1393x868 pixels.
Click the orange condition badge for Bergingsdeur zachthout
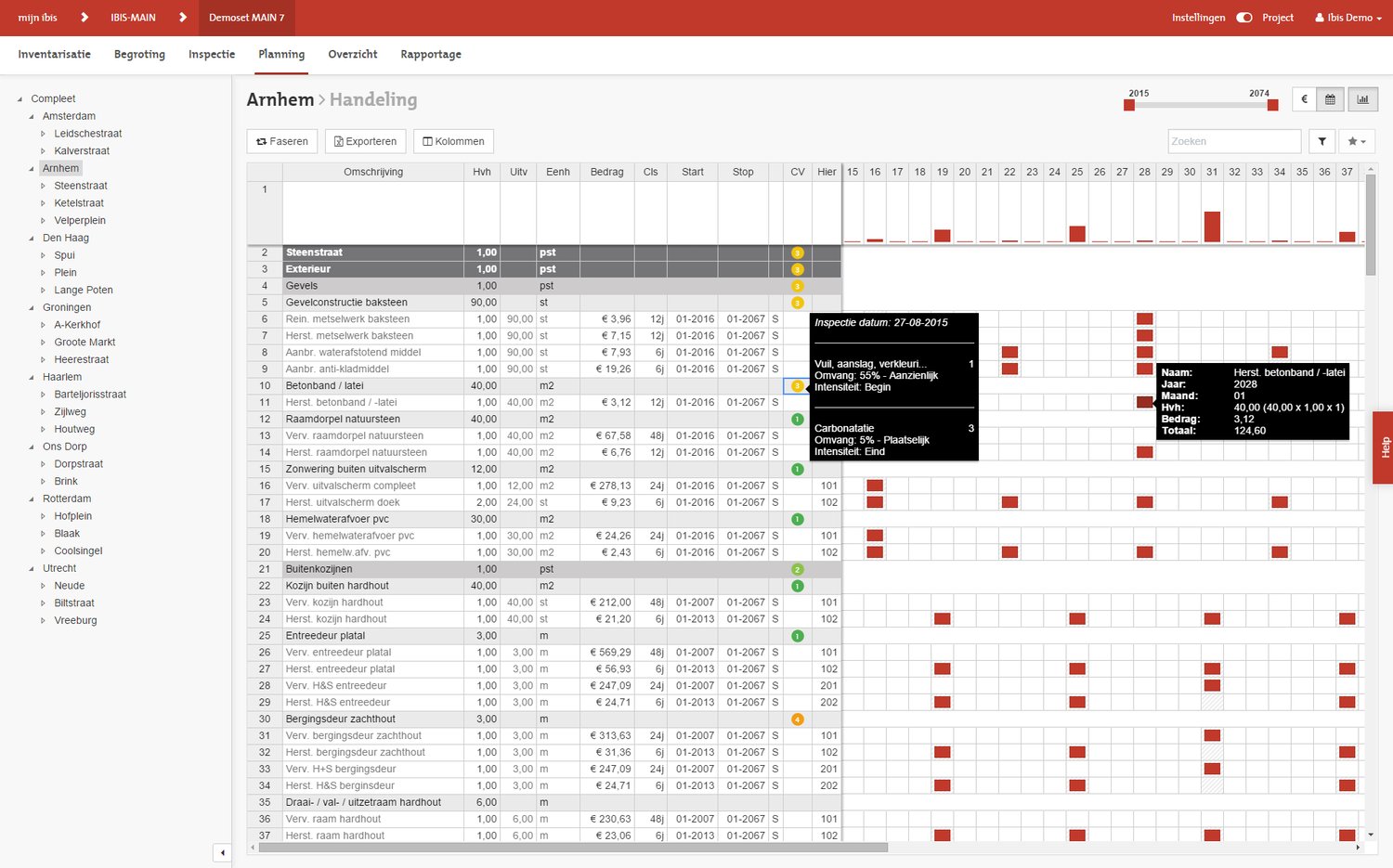coord(797,719)
